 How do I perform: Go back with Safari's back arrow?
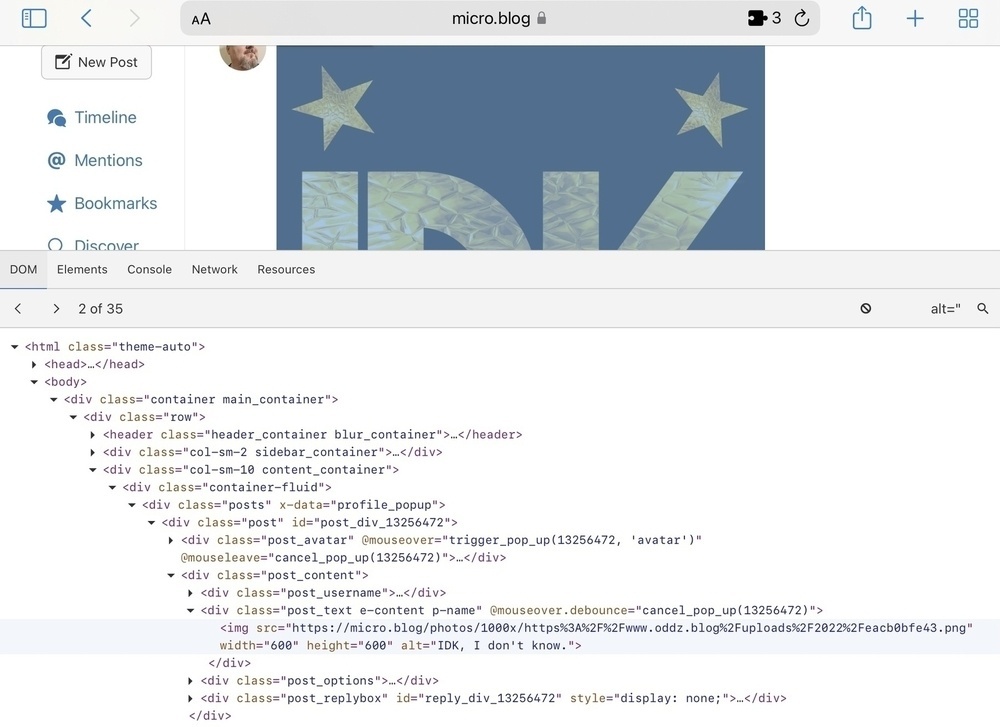pos(87,18)
